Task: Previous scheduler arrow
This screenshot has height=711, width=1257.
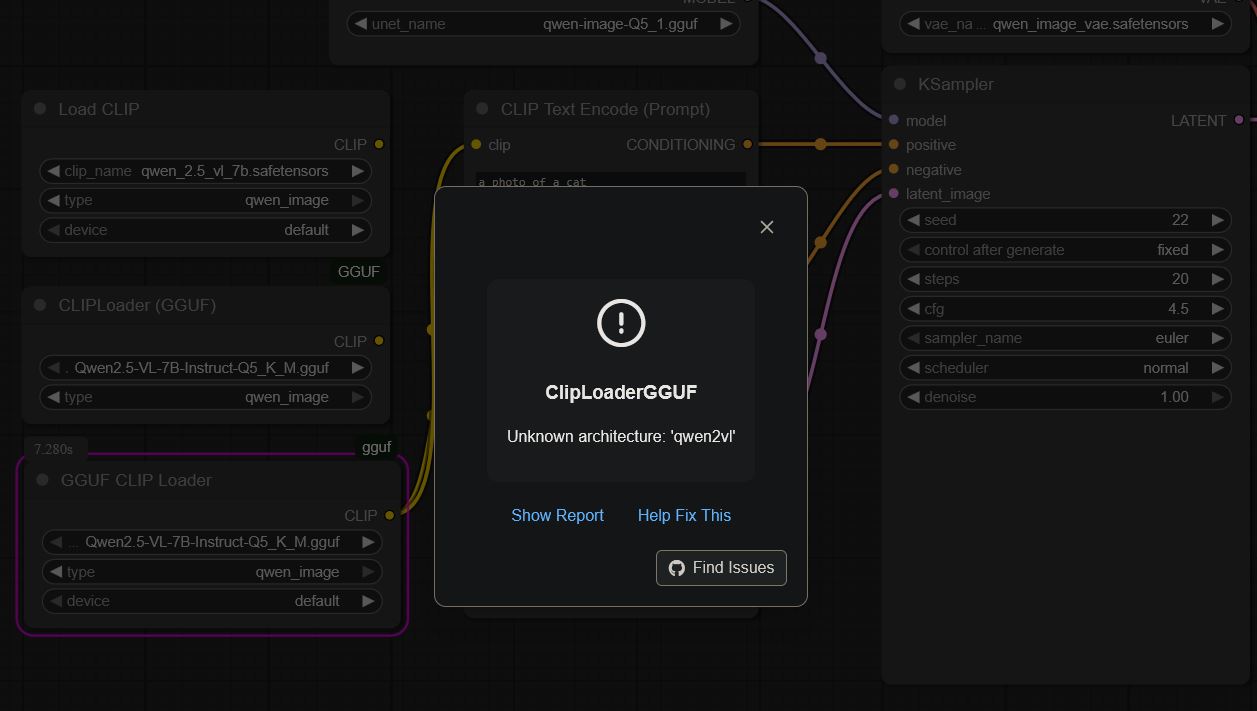Action: point(913,368)
